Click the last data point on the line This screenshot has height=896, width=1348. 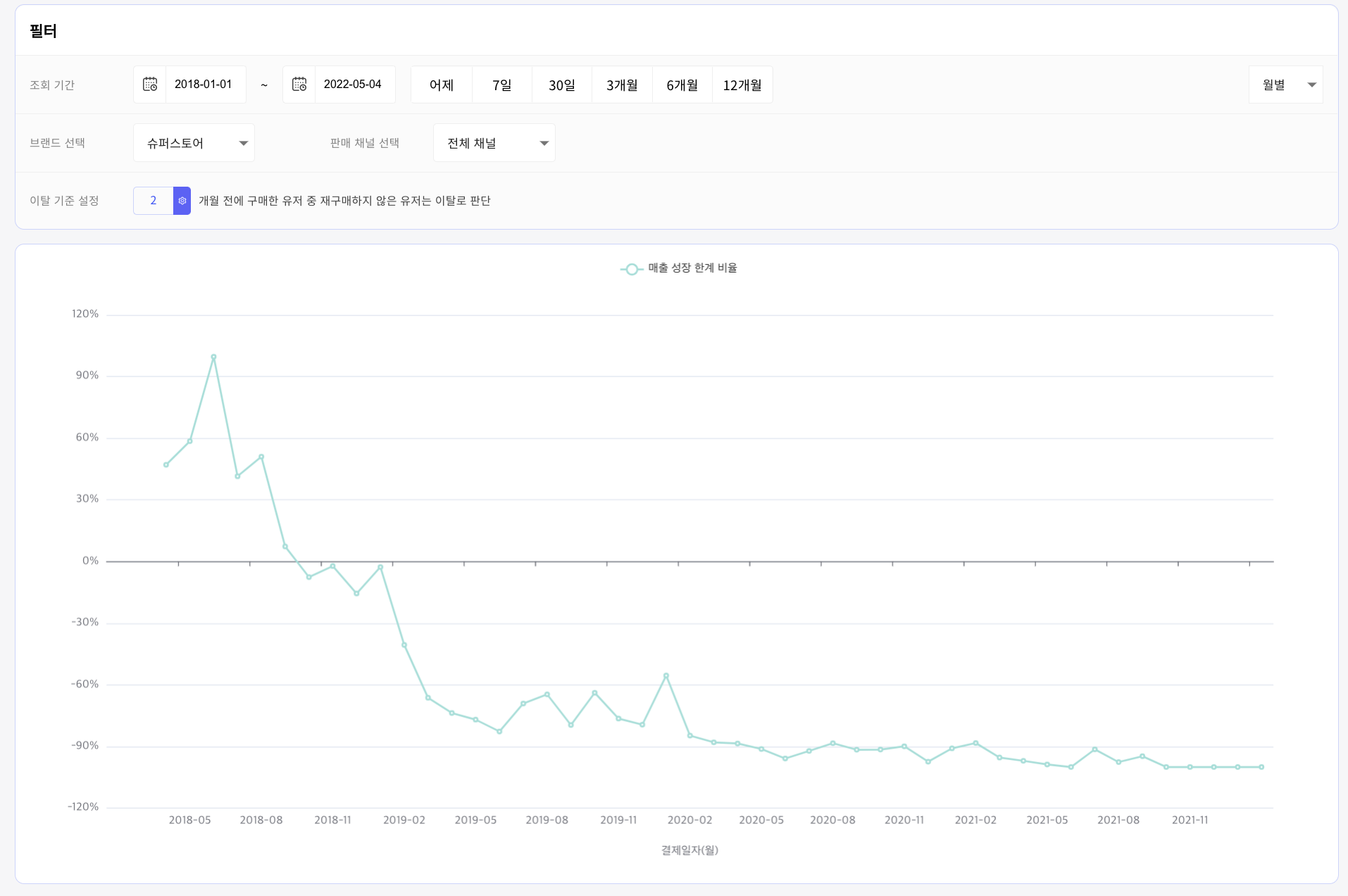coord(1261,767)
